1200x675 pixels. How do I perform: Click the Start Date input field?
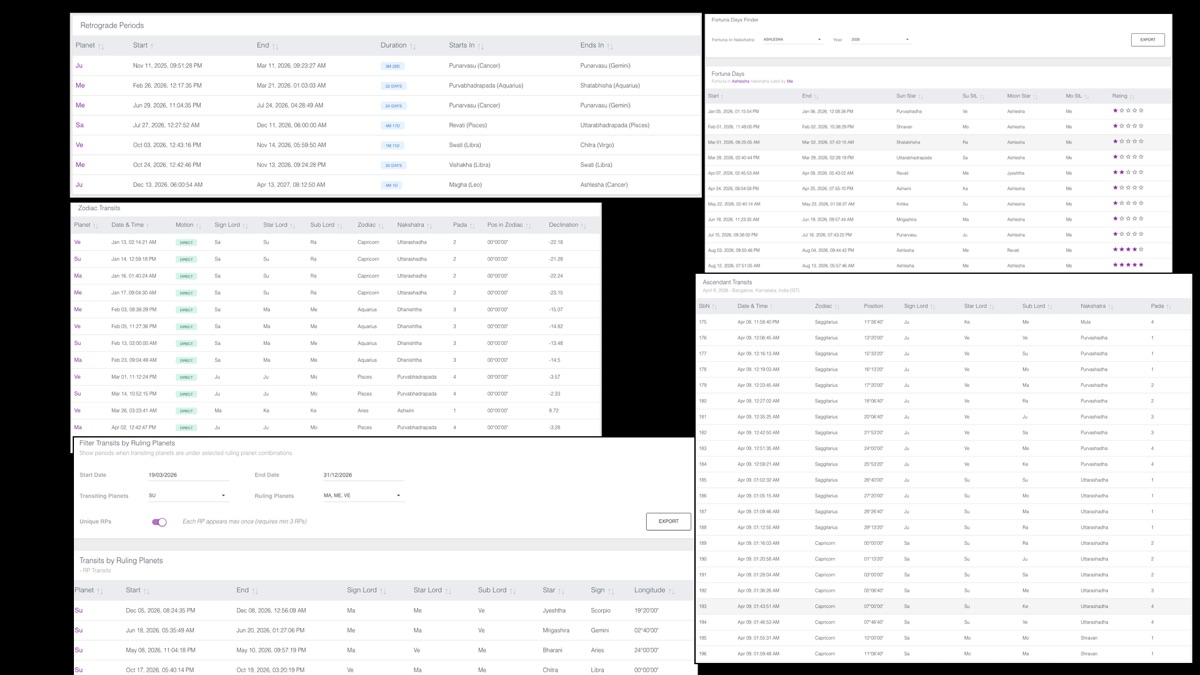point(187,476)
